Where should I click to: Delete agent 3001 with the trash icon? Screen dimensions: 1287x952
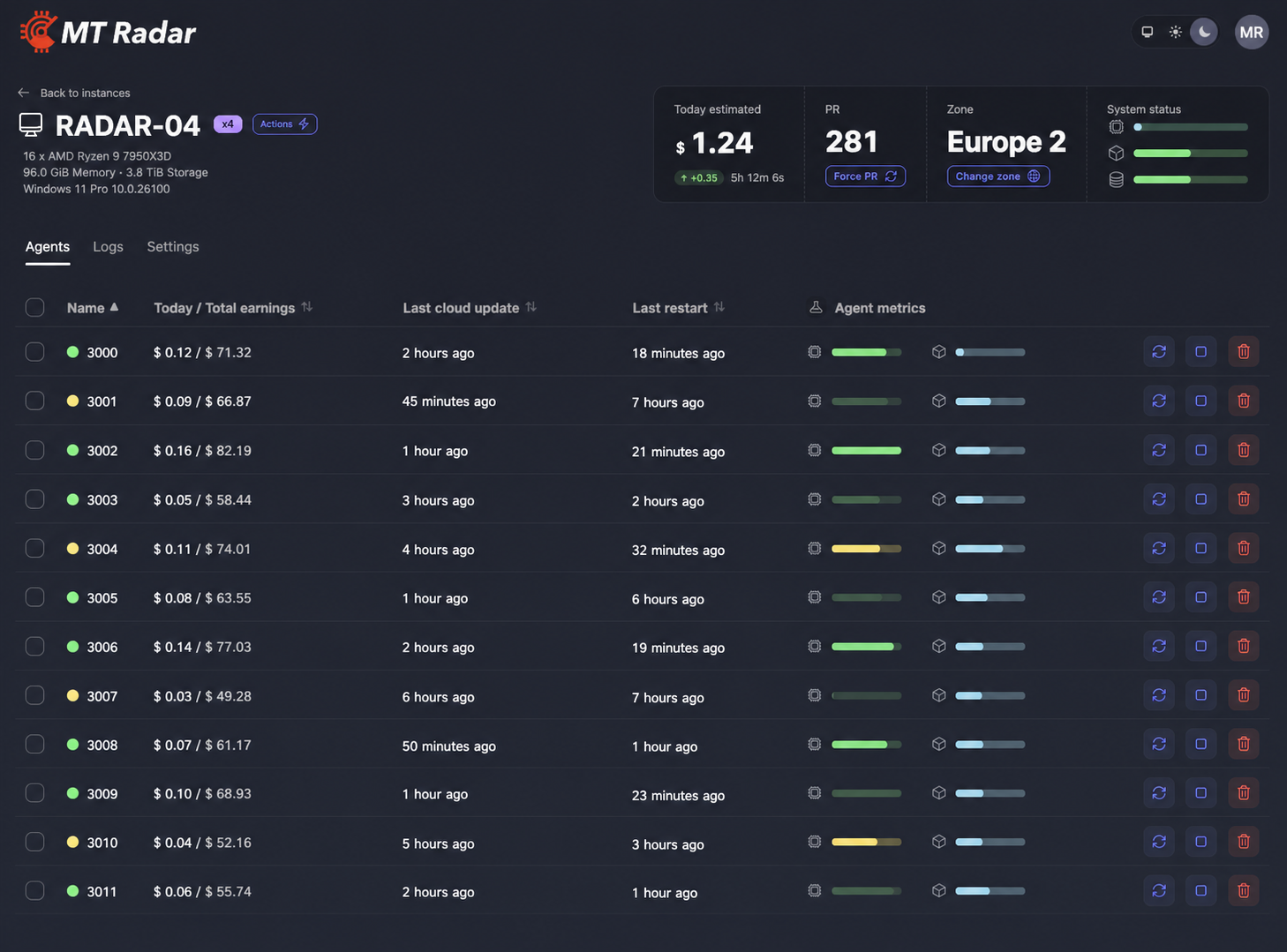click(1243, 401)
